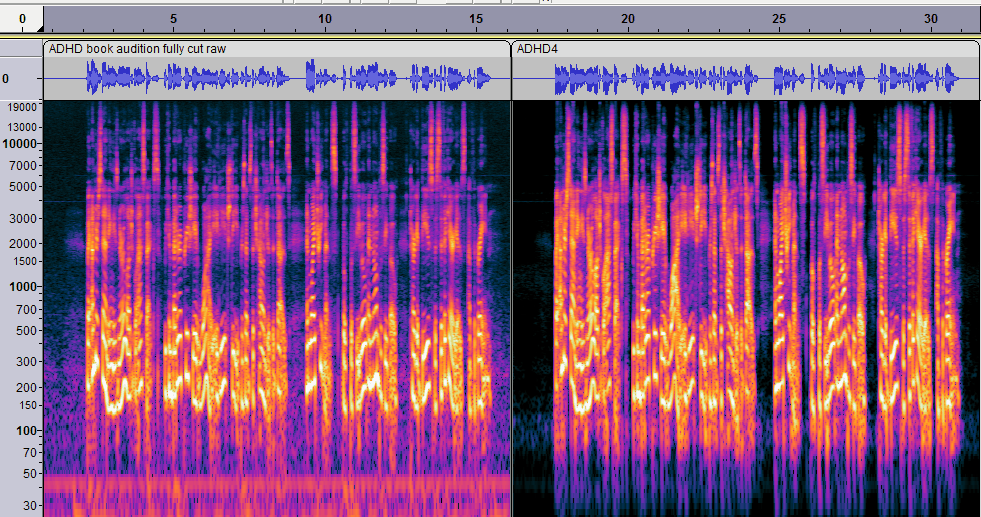Click the 50 Hz label on frequency scale
This screenshot has height=517, width=981.
click(30, 474)
